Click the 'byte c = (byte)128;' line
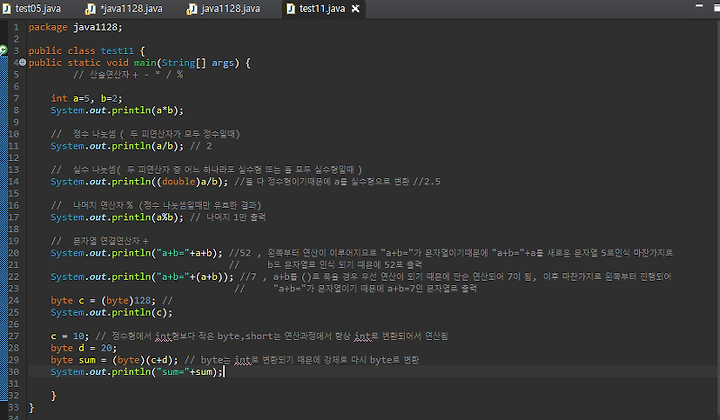This screenshot has height=420, width=720. [x=103, y=301]
